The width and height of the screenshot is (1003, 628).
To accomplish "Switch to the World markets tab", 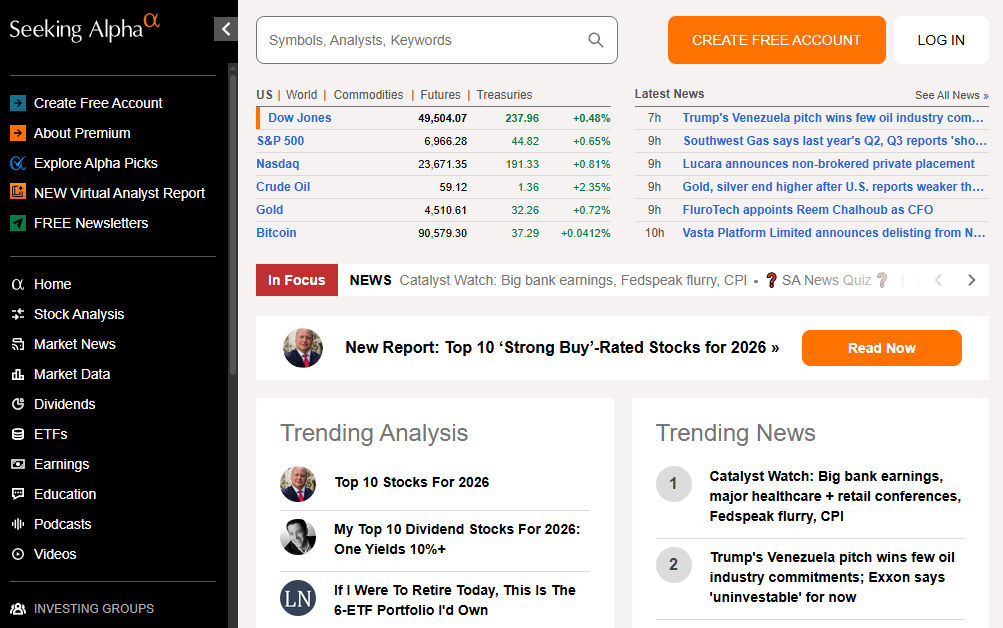I will pos(301,94).
